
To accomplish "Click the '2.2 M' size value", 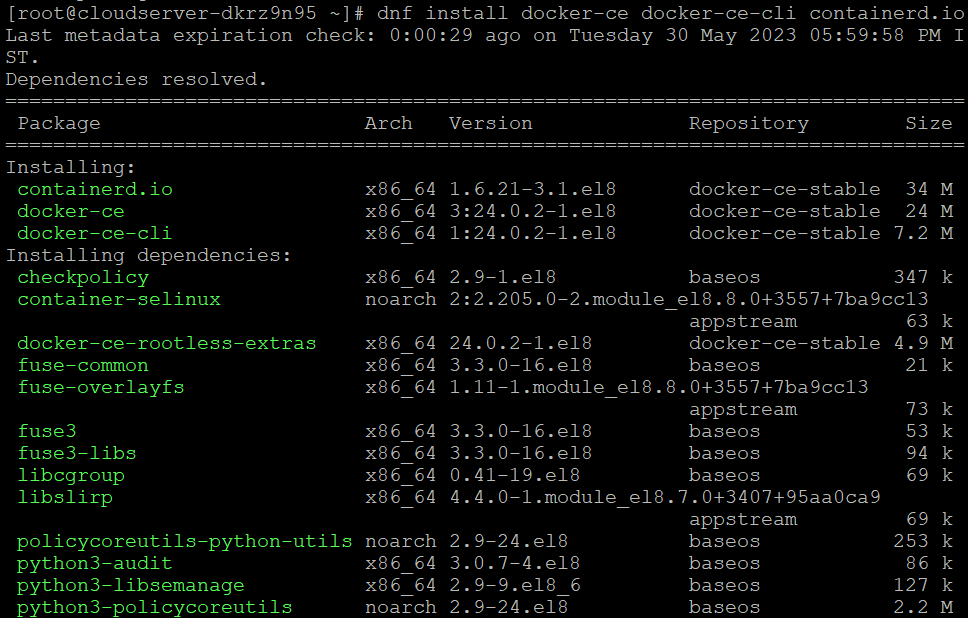I will pyautogui.click(x=924, y=608).
